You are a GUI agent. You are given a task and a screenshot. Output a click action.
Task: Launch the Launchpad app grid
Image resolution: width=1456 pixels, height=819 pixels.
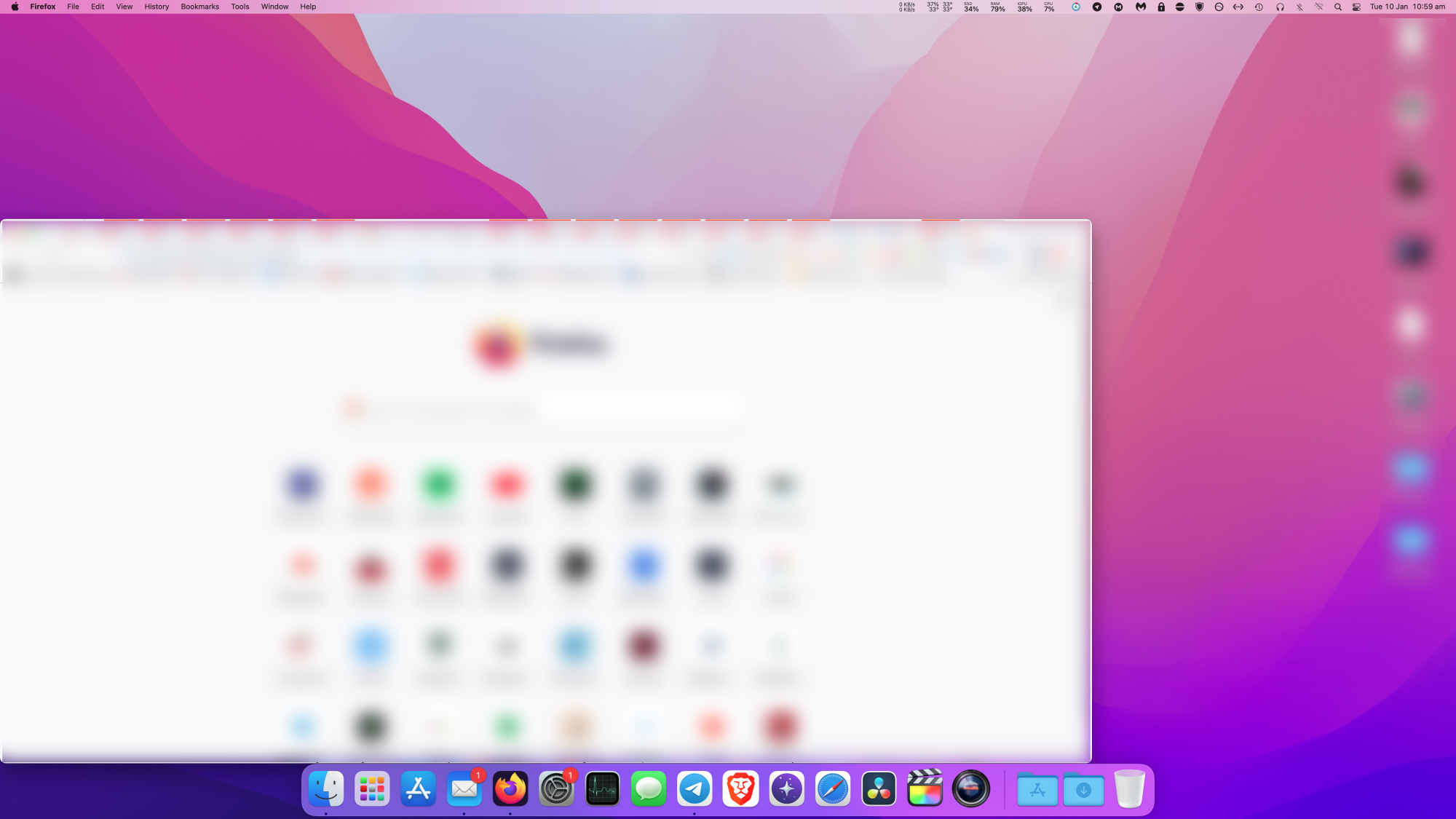(x=372, y=788)
